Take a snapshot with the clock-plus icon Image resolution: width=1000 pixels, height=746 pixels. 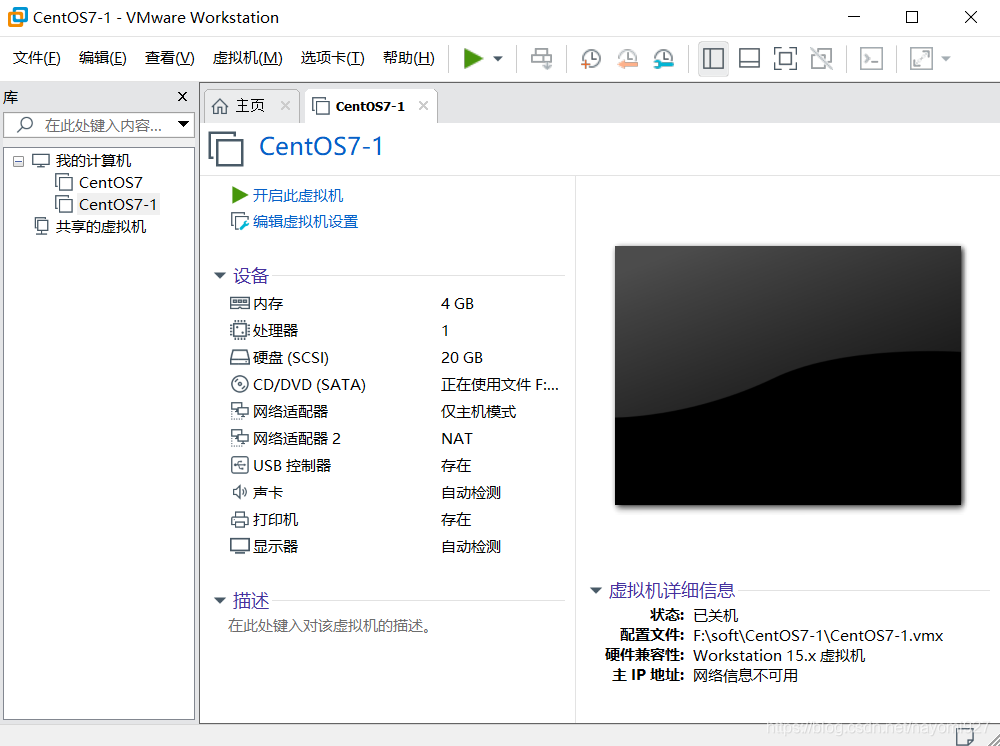591,59
